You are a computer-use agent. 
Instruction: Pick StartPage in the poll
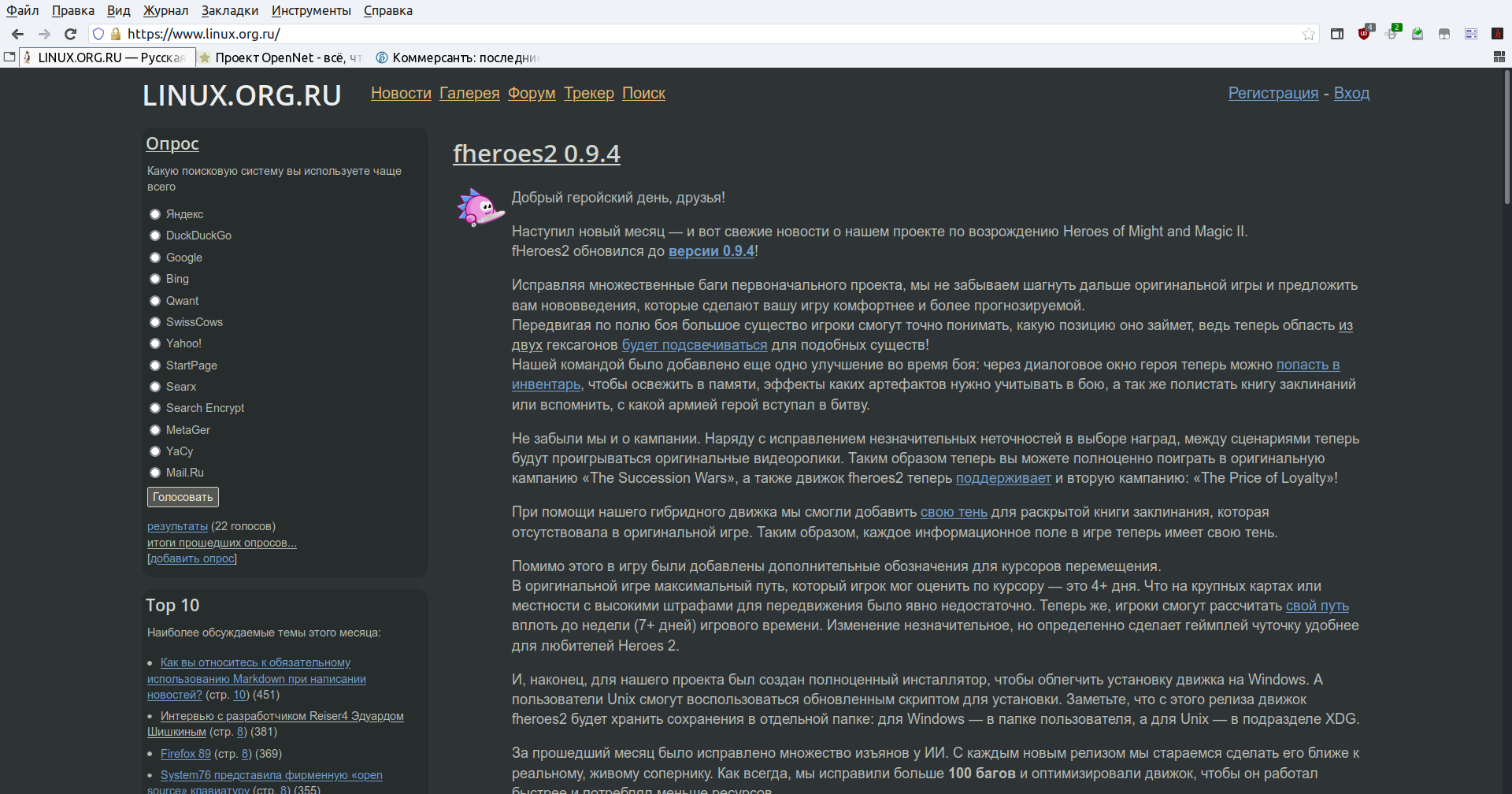point(155,365)
